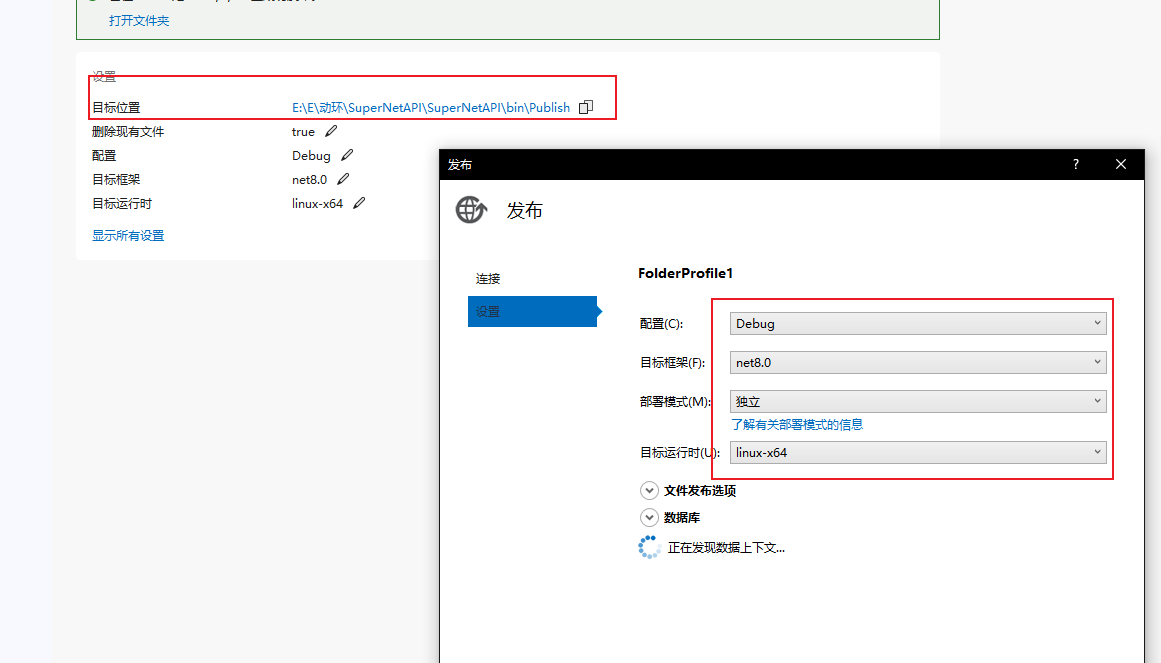Screen dimensions: 1161x663
Task: Click the true value text
Action: (x=304, y=132)
